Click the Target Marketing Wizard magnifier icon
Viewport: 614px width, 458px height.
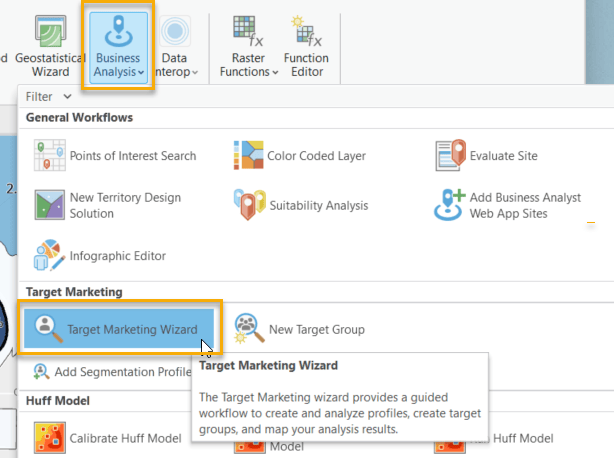[x=49, y=328]
